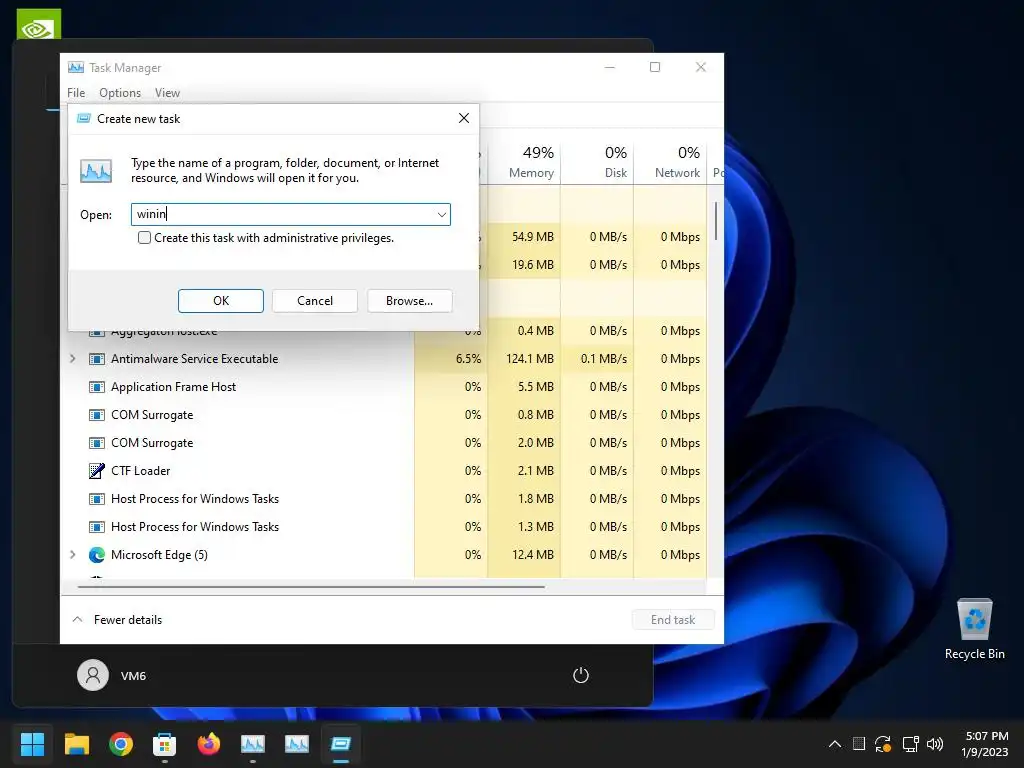Screen dimensions: 1024x768
Task: Open Microsoft Store from the taskbar
Action: [x=165, y=744]
